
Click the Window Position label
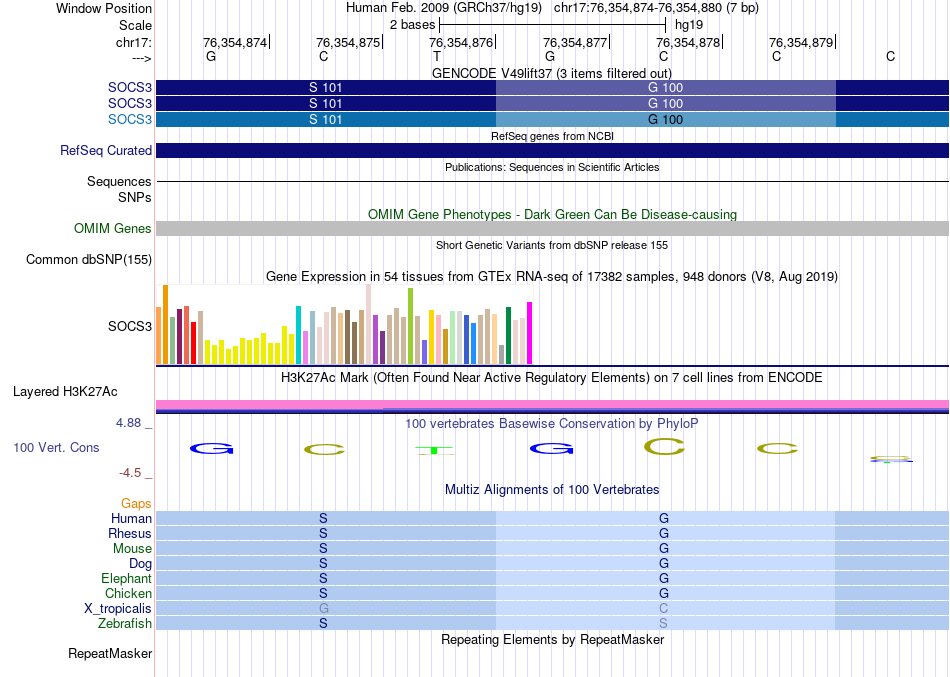point(104,8)
